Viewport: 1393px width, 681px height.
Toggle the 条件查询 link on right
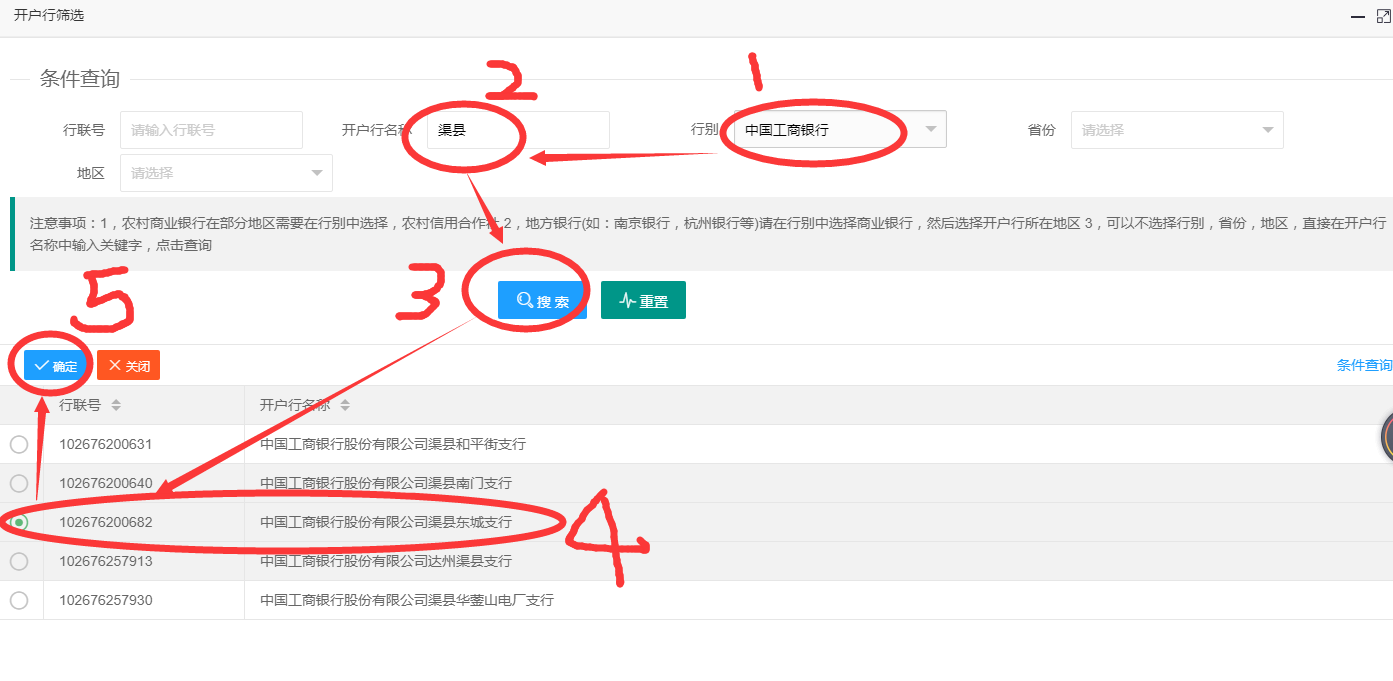coord(1364,366)
